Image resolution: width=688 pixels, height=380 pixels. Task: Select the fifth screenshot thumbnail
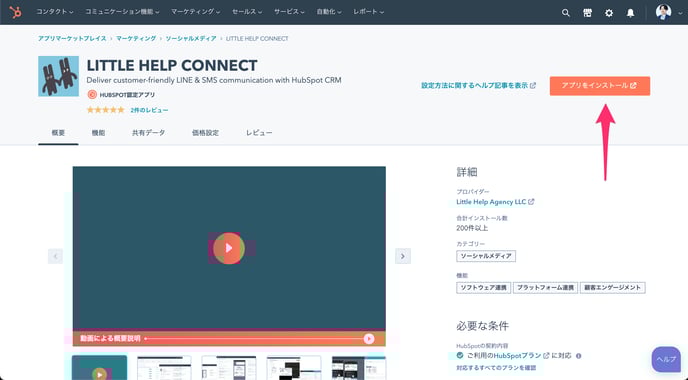pos(359,368)
